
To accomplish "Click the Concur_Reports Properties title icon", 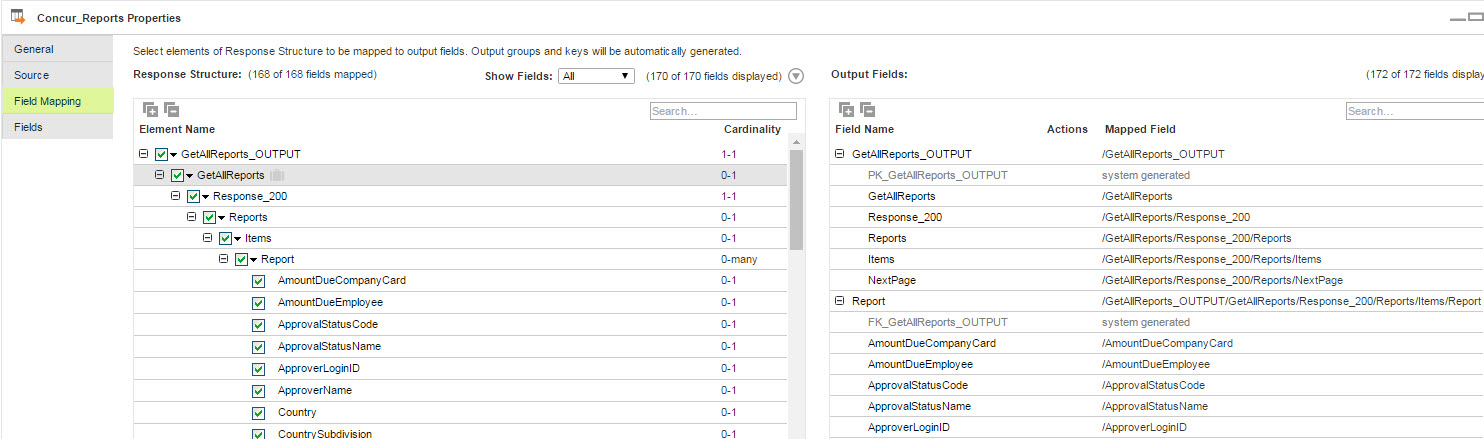I will 18,16.
